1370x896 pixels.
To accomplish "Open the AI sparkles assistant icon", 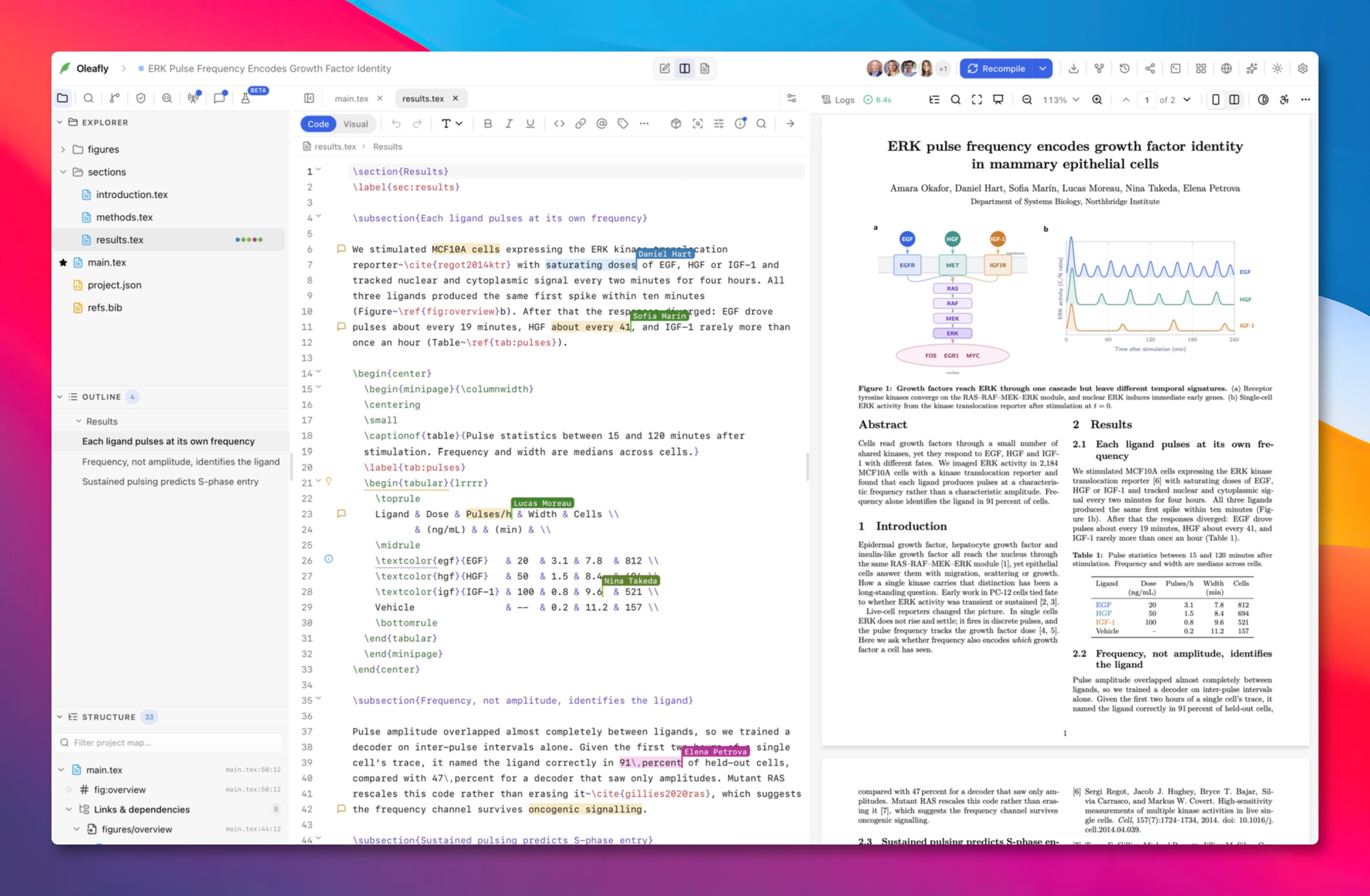I will point(1251,69).
